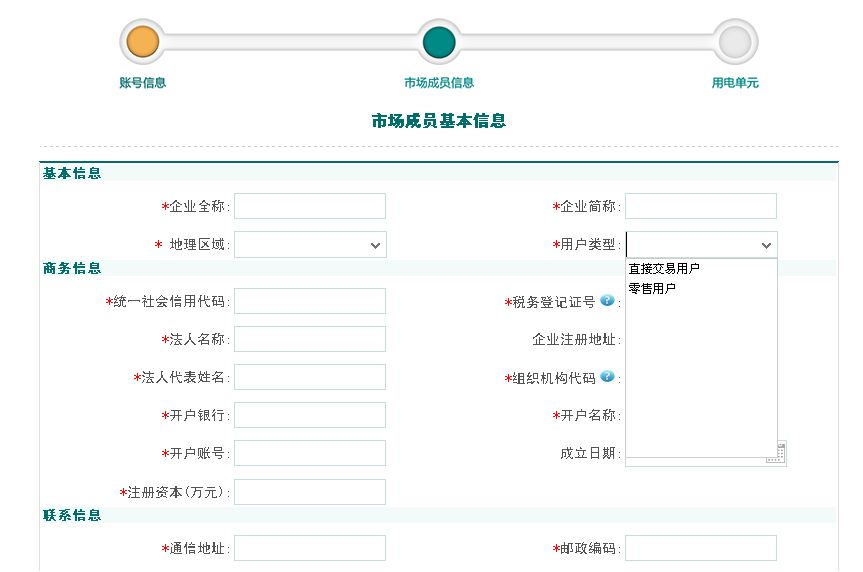The image size is (863, 572).
Task: Expand the 地理区域 dropdown
Action: (310, 245)
